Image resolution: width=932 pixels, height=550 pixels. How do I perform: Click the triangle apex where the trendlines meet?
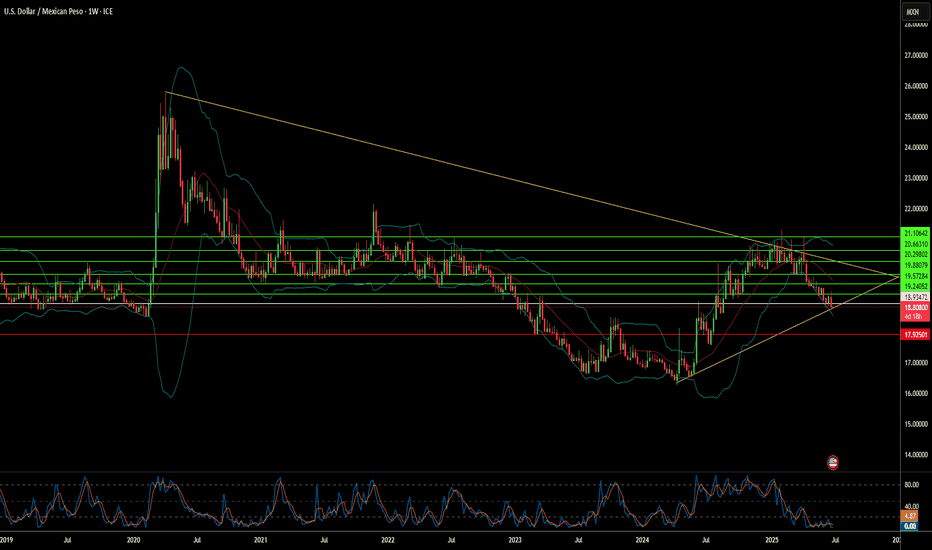tap(899, 276)
